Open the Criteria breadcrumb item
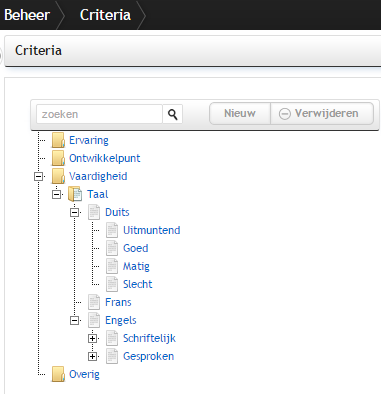 pyautogui.click(x=105, y=15)
